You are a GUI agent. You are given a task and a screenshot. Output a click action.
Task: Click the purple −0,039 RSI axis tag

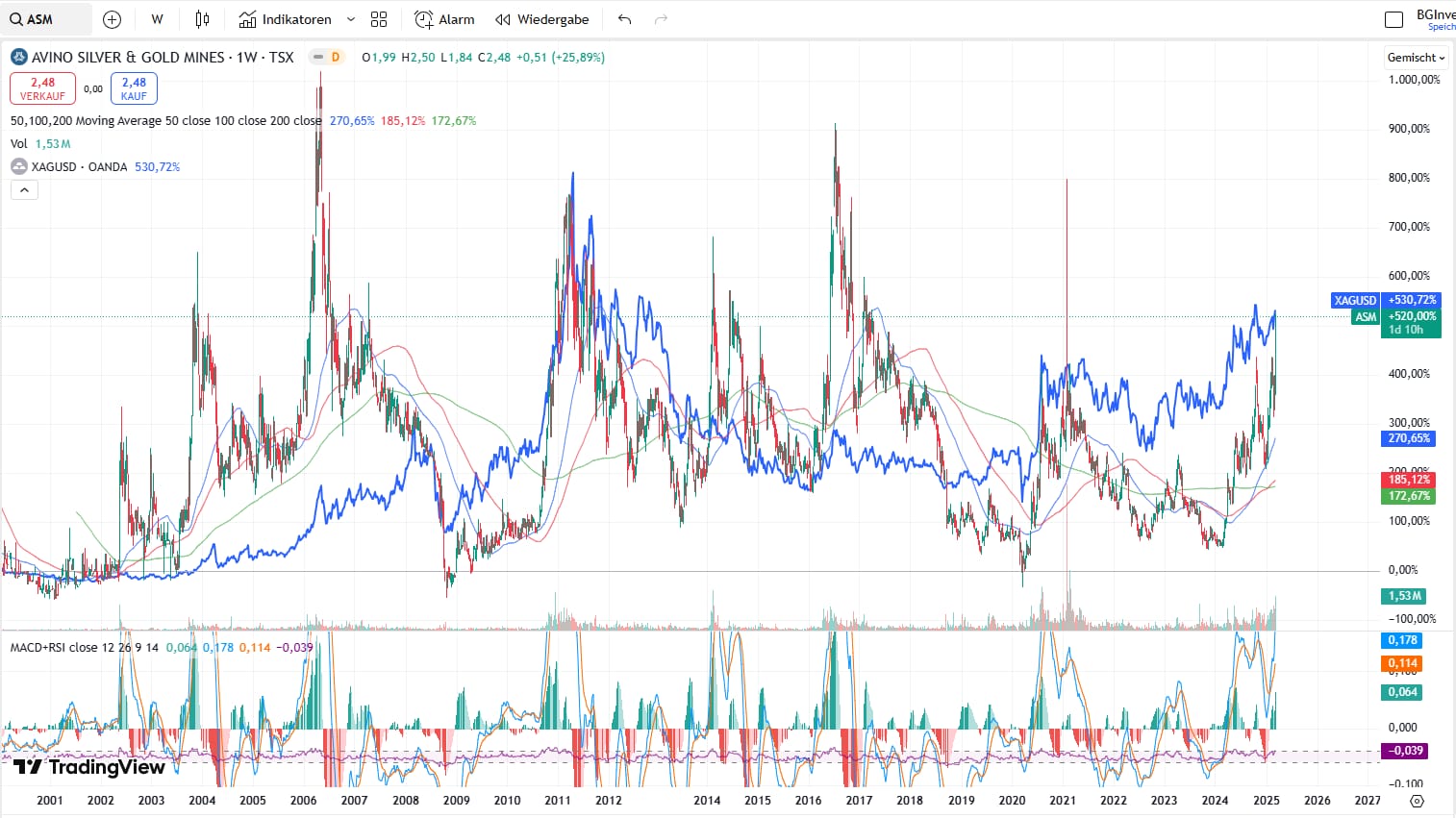tap(1404, 751)
